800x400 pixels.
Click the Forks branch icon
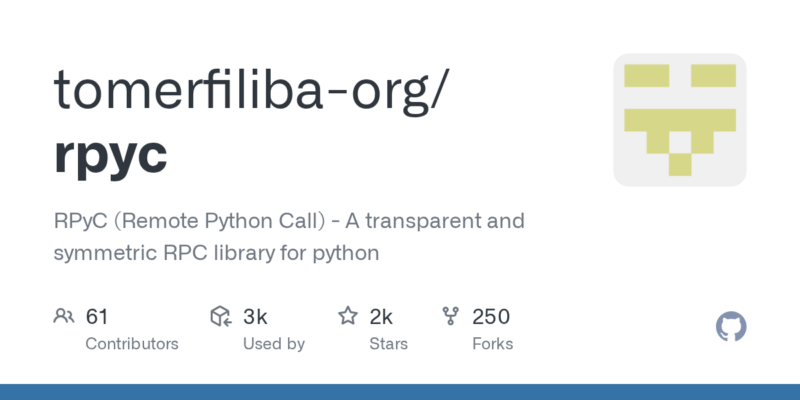coord(450,317)
